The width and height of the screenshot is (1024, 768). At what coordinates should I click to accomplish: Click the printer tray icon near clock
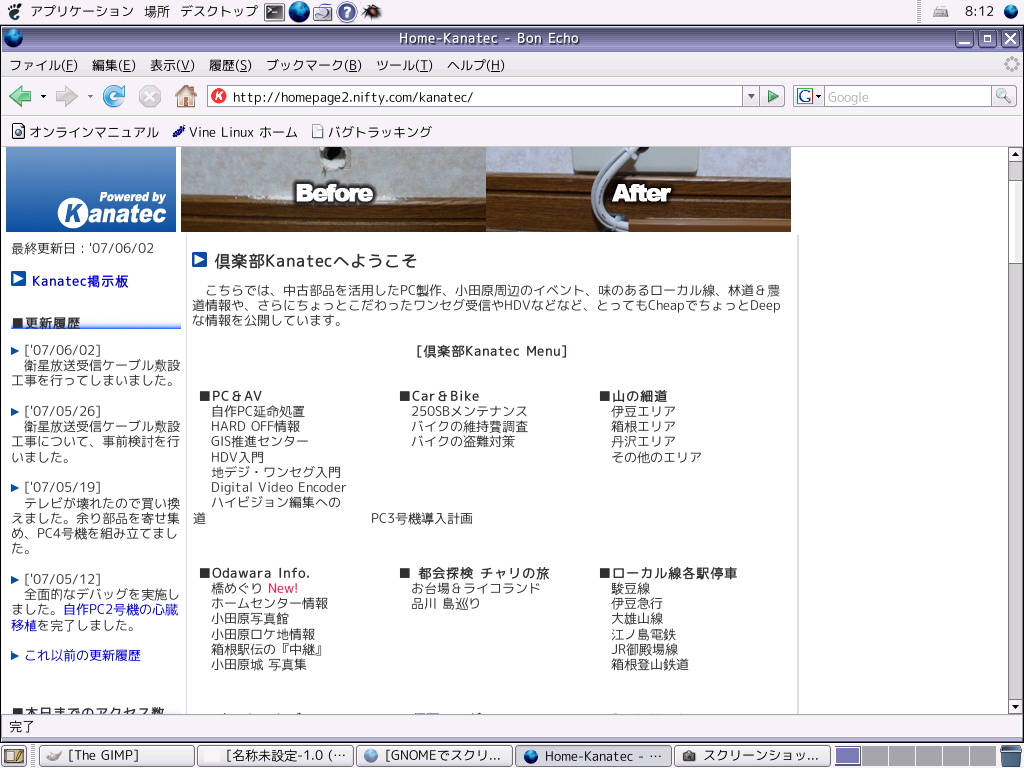(940, 12)
